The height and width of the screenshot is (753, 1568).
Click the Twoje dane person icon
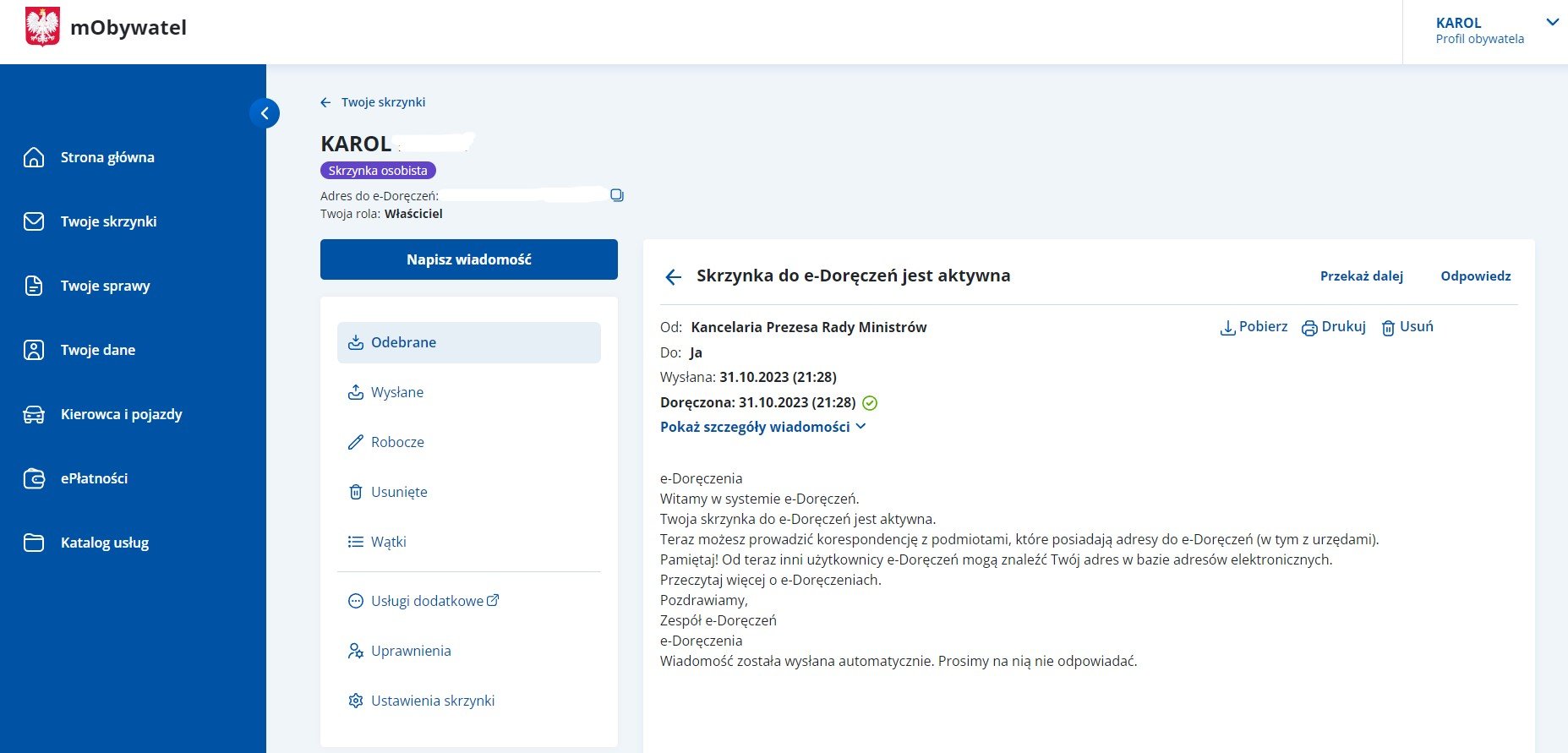(34, 350)
